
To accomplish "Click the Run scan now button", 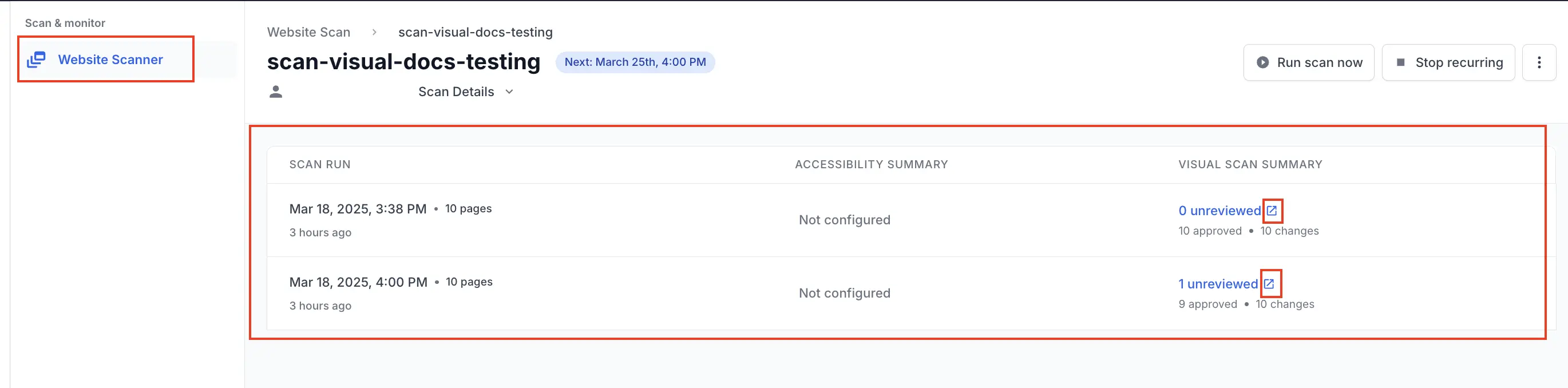I will pyautogui.click(x=1309, y=62).
